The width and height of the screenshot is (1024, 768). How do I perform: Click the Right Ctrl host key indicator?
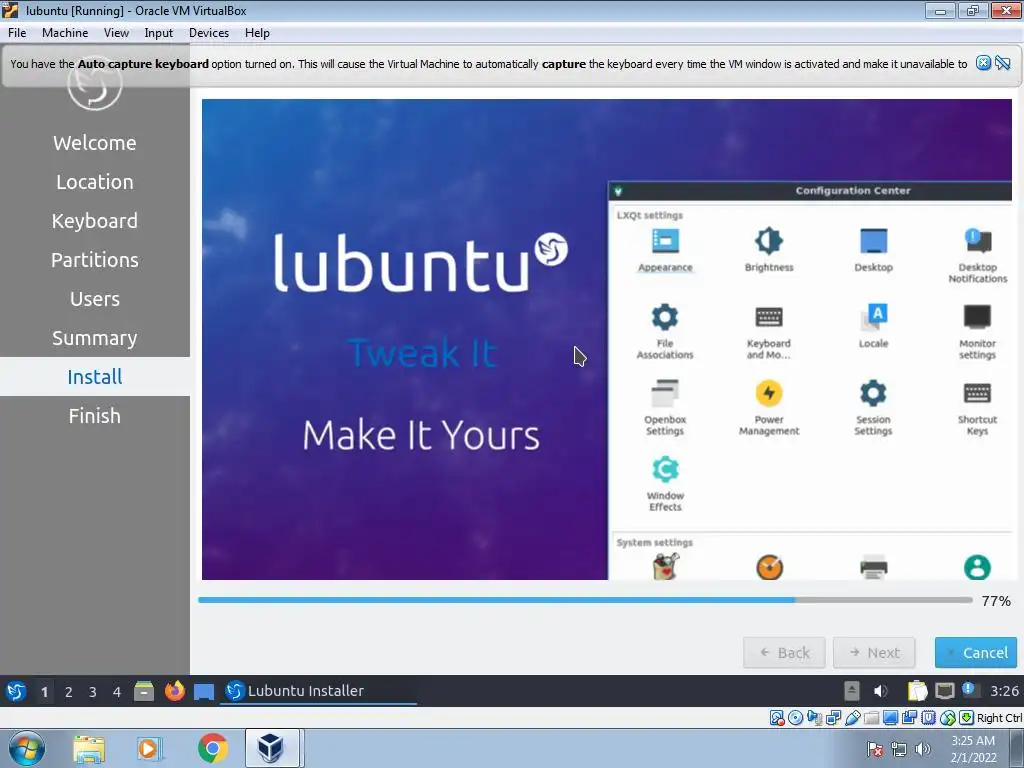(x=999, y=718)
